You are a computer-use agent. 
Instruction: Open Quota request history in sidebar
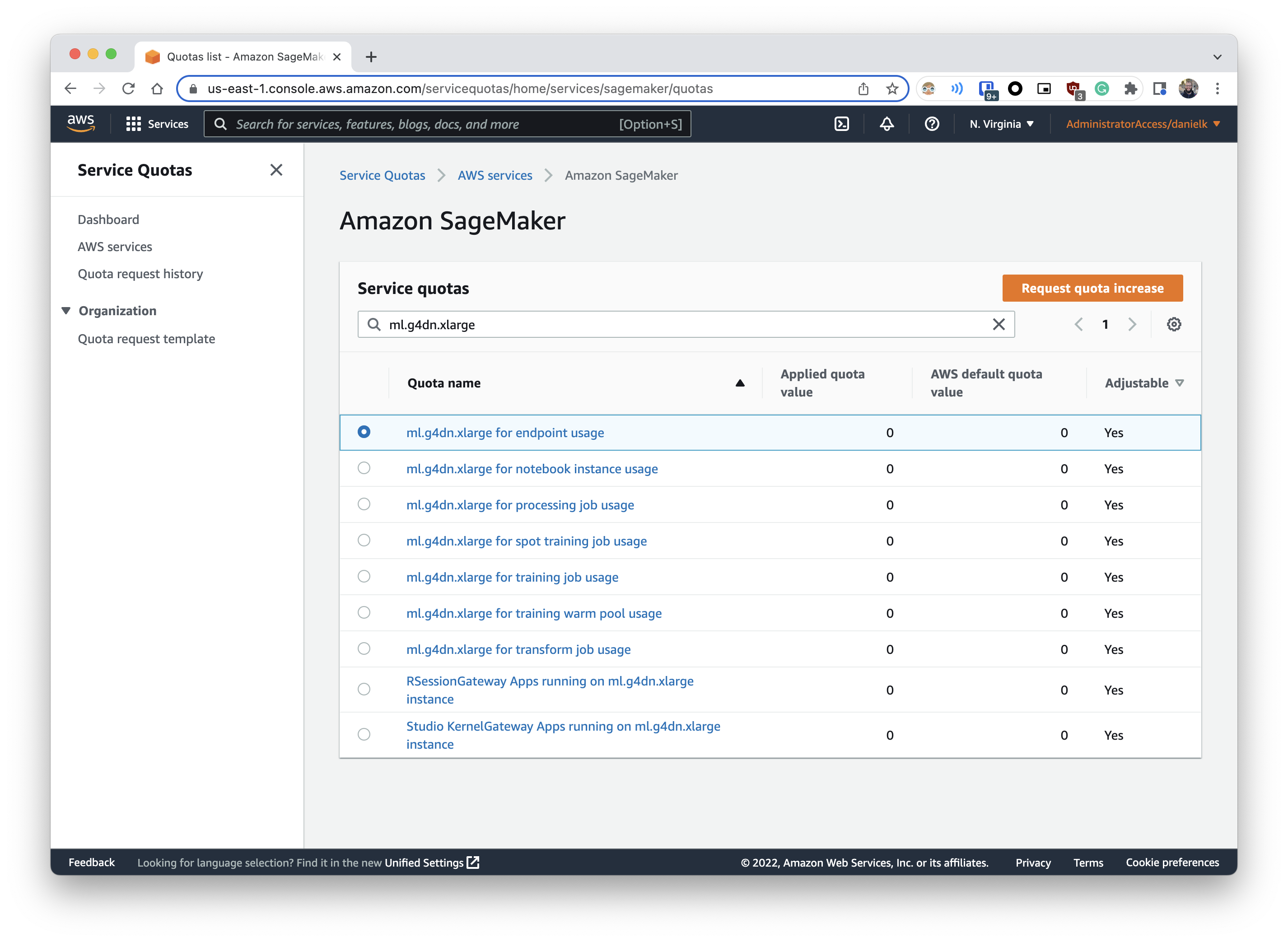point(140,274)
